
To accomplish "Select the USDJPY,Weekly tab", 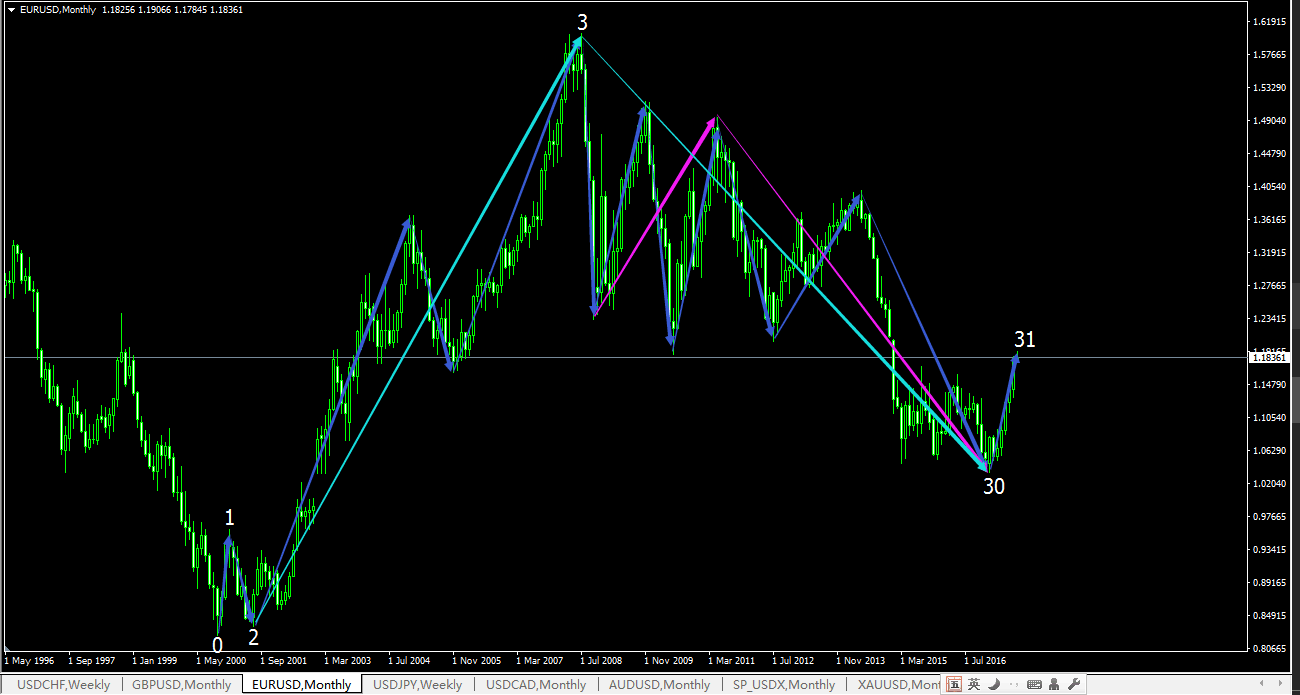I will pyautogui.click(x=417, y=684).
